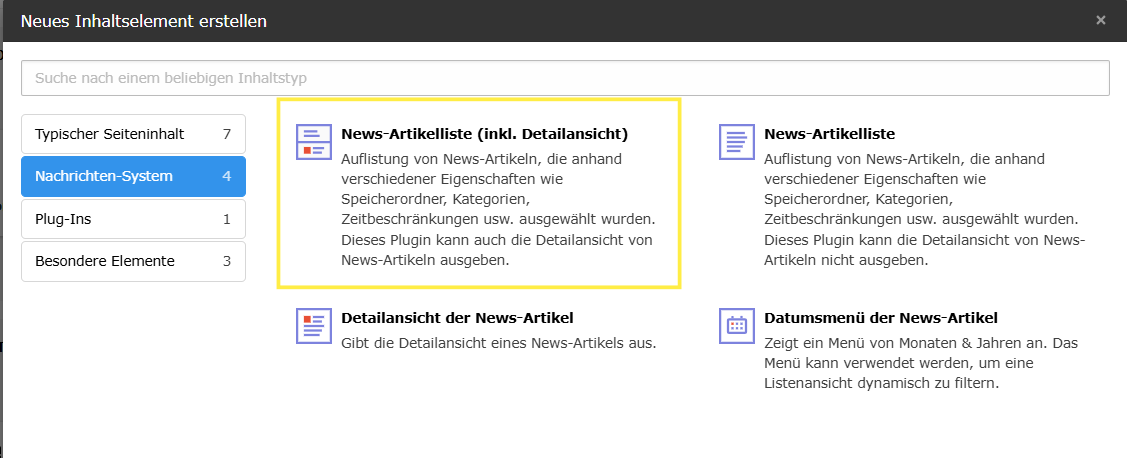Click the count badge 3 on Besondere Elemente
Image resolution: width=1127 pixels, height=458 pixels.
(227, 261)
